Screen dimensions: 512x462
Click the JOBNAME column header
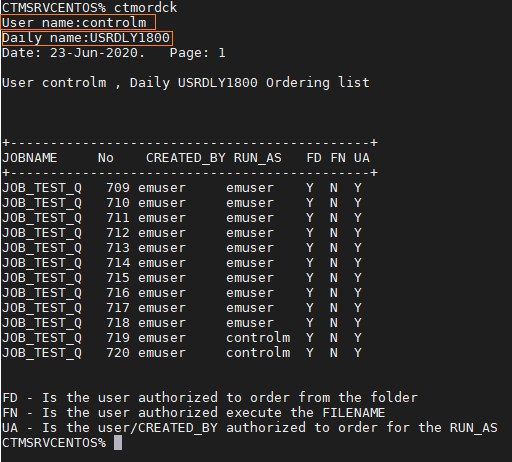tap(30, 158)
